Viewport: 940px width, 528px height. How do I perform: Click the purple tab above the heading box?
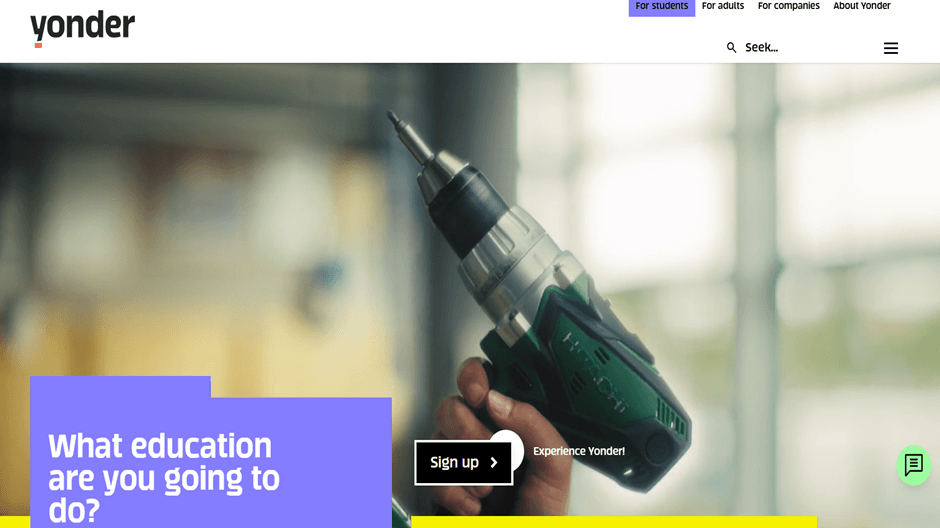(x=120, y=387)
